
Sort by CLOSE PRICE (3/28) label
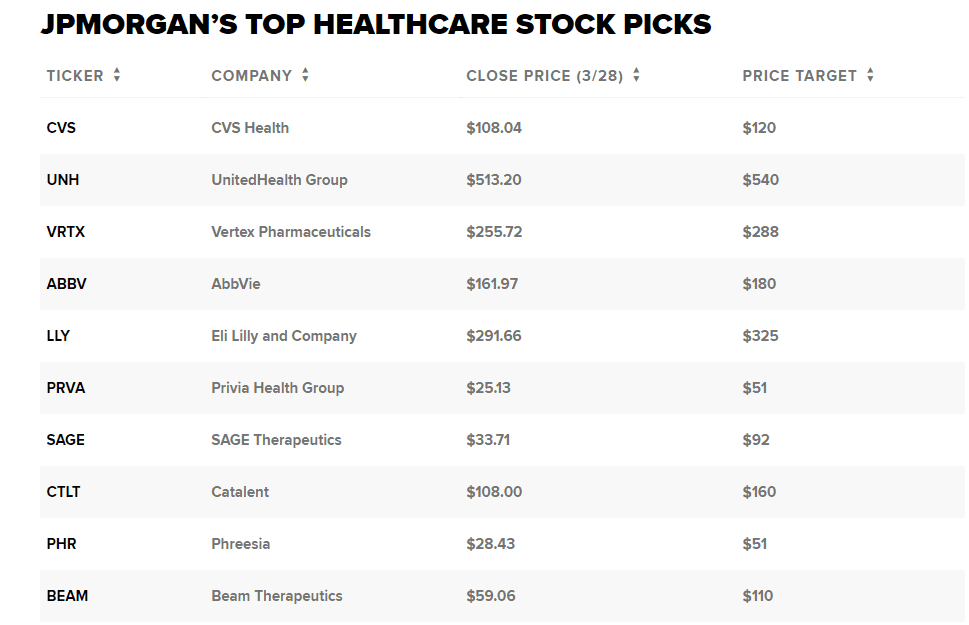tap(545, 76)
